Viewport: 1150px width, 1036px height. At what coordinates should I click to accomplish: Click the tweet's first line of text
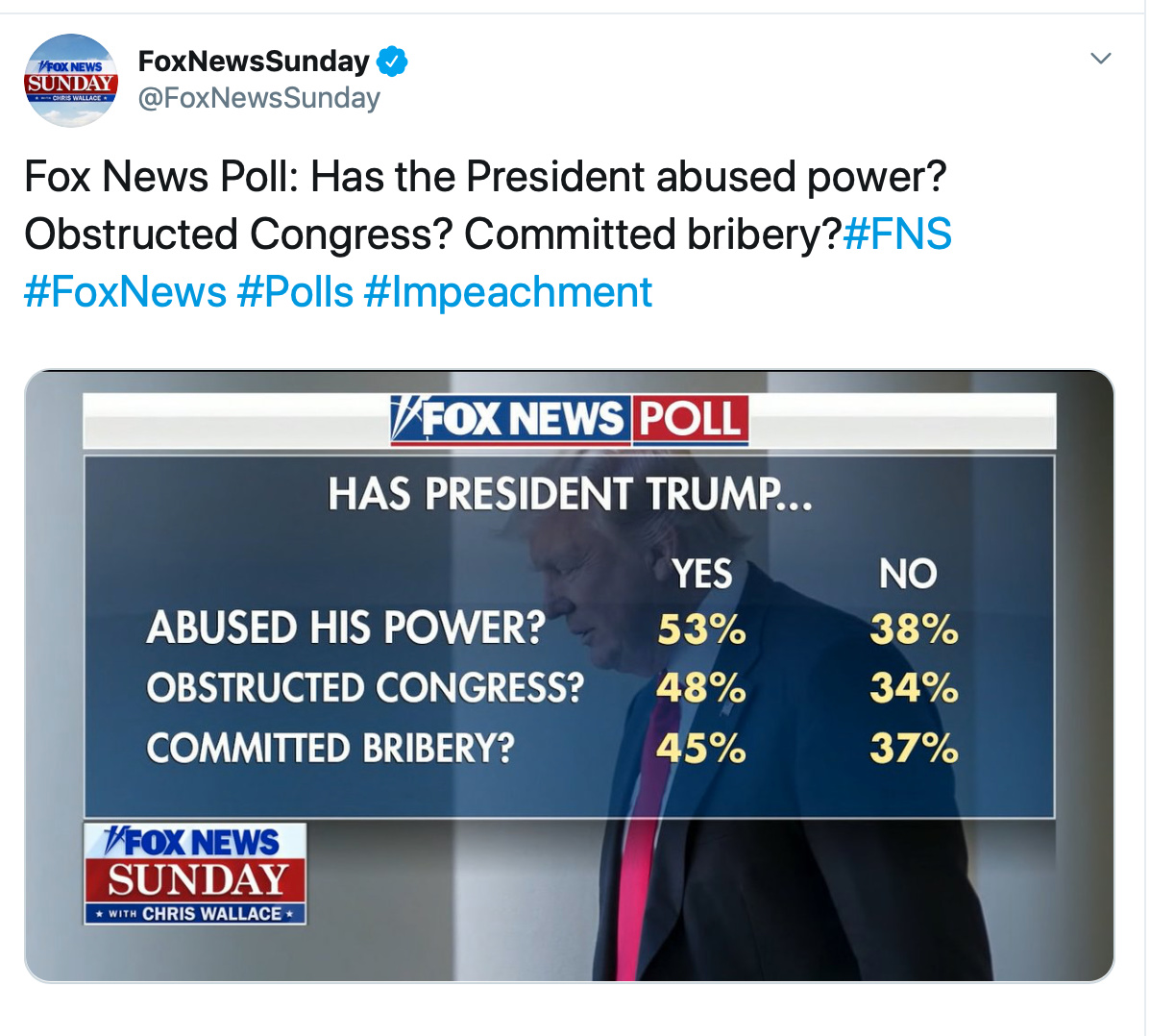pyautogui.click(x=485, y=178)
